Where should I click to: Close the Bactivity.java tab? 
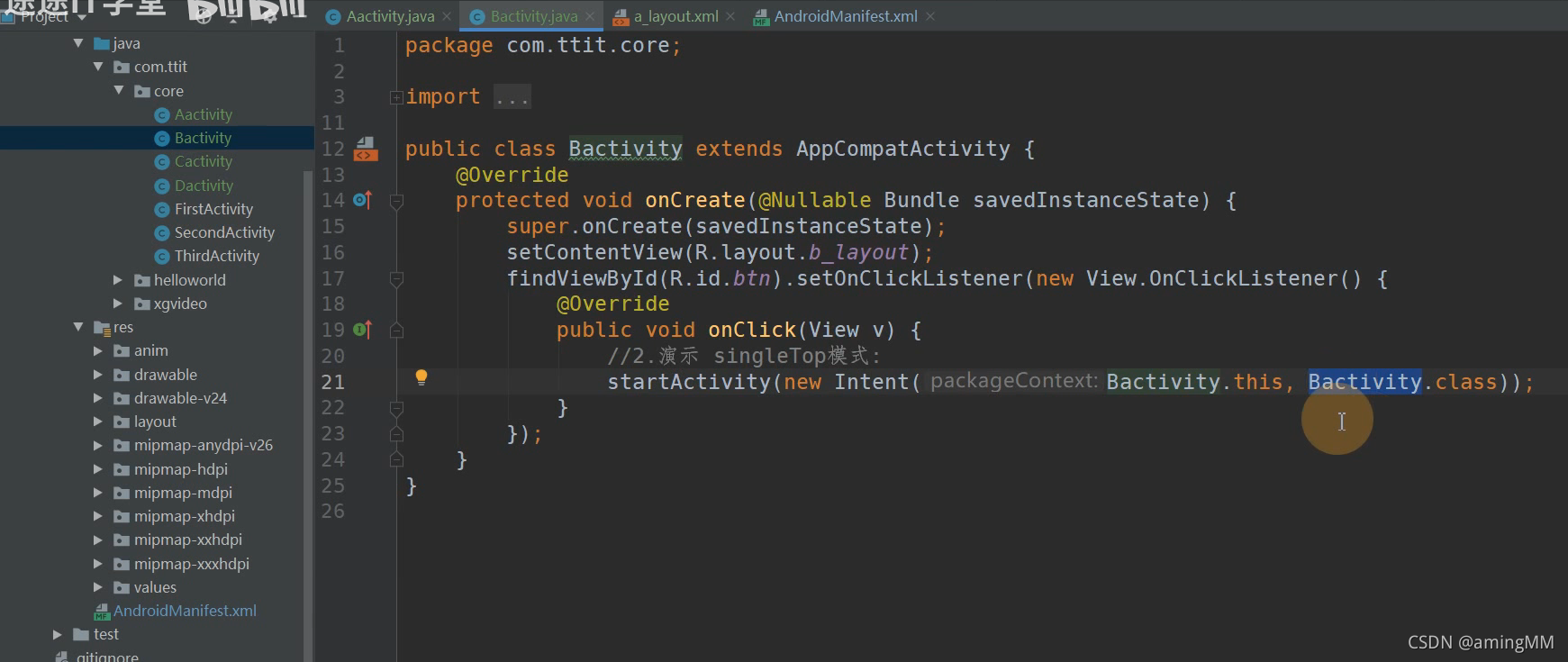click(x=590, y=16)
